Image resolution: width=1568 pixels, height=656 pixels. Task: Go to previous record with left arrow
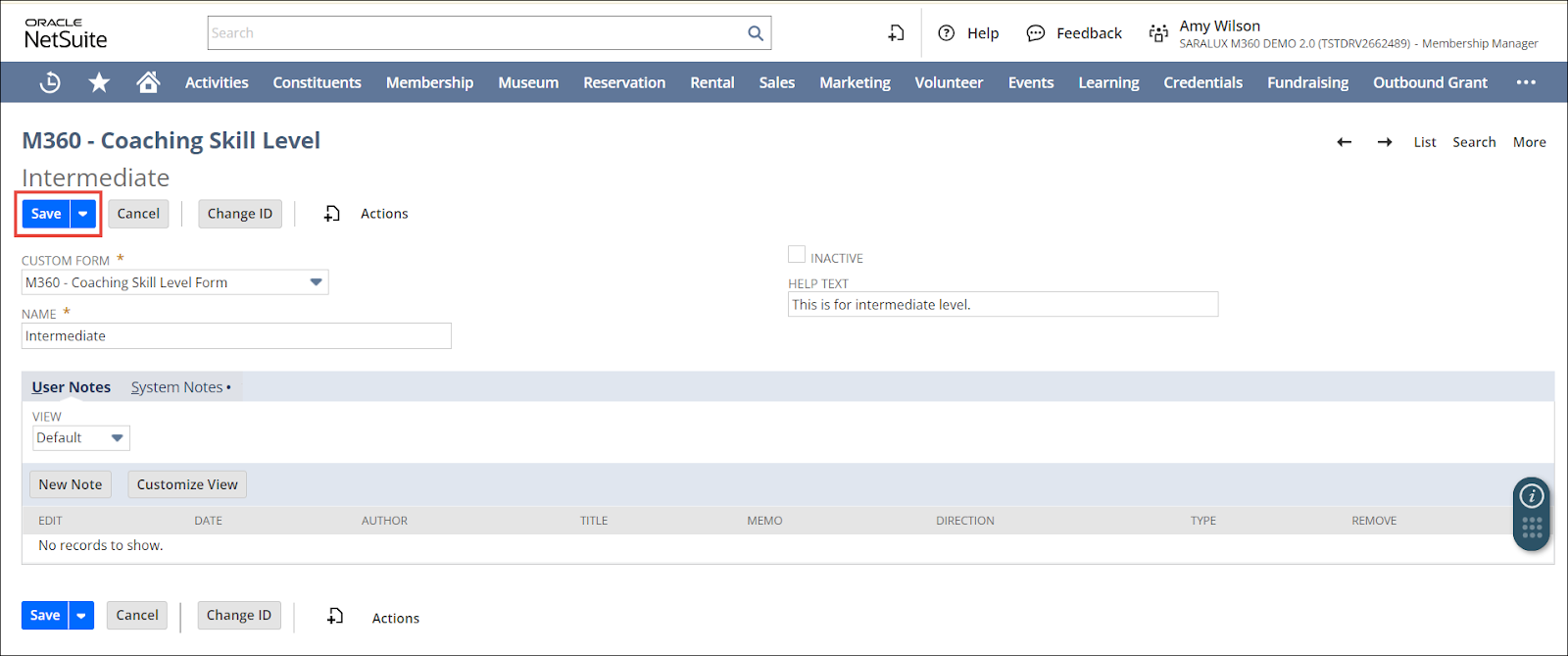(x=1345, y=142)
